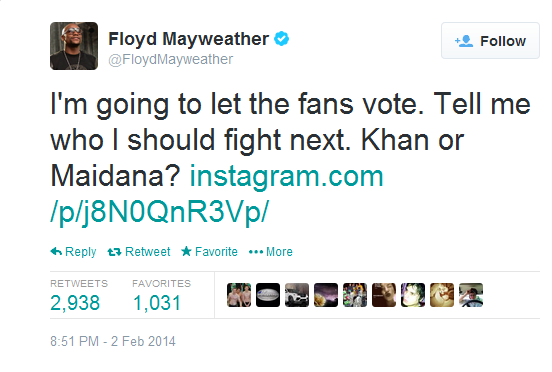View the 2,938 retweets count
This screenshot has height=372, width=552.
click(75, 303)
